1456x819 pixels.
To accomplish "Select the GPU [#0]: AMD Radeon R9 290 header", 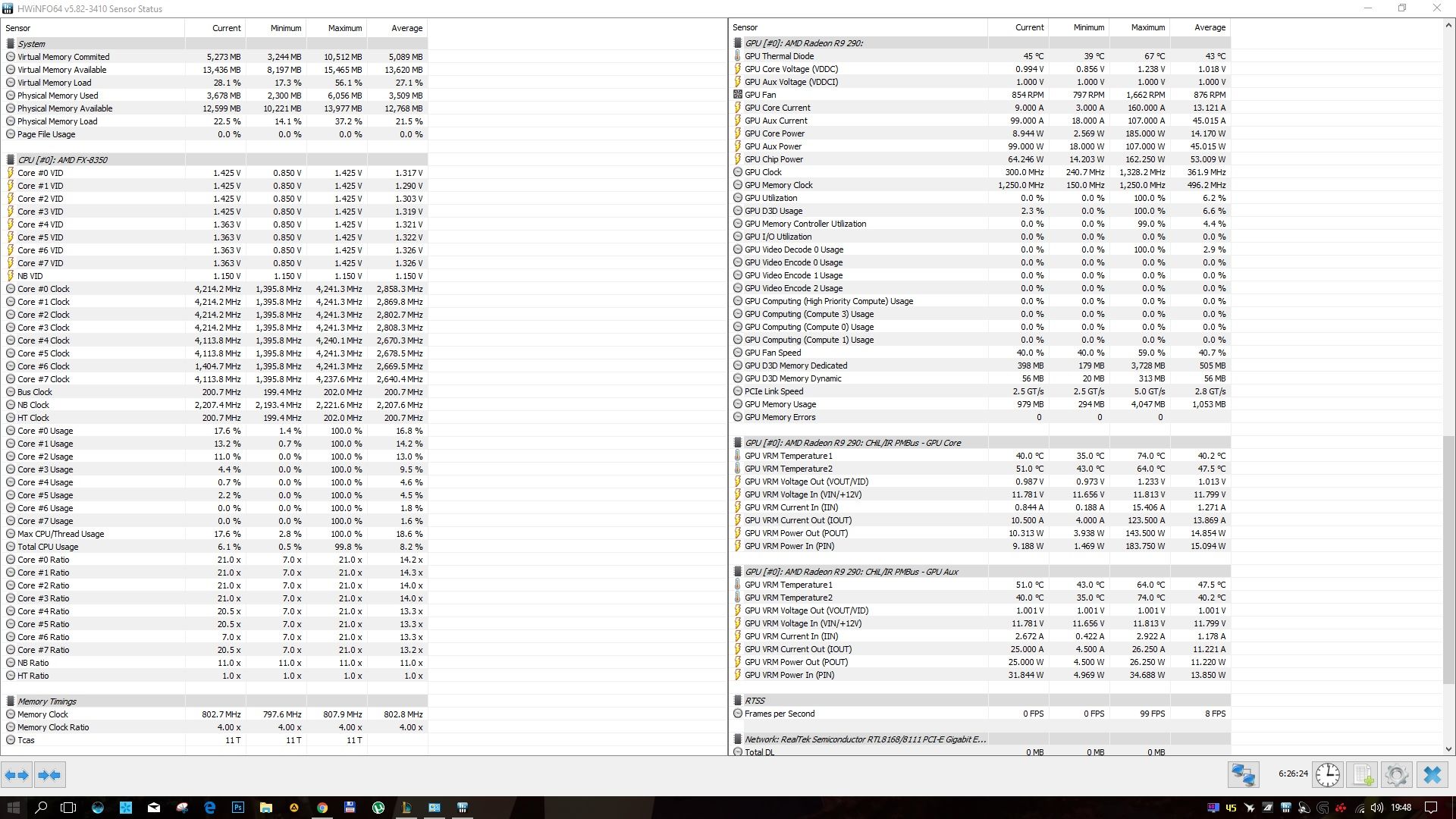I will coord(980,43).
